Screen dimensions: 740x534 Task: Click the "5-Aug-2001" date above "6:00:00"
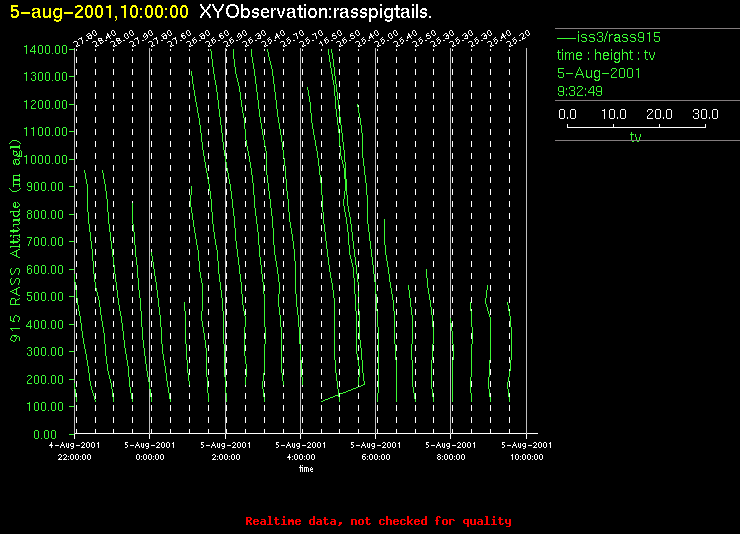click(376, 445)
